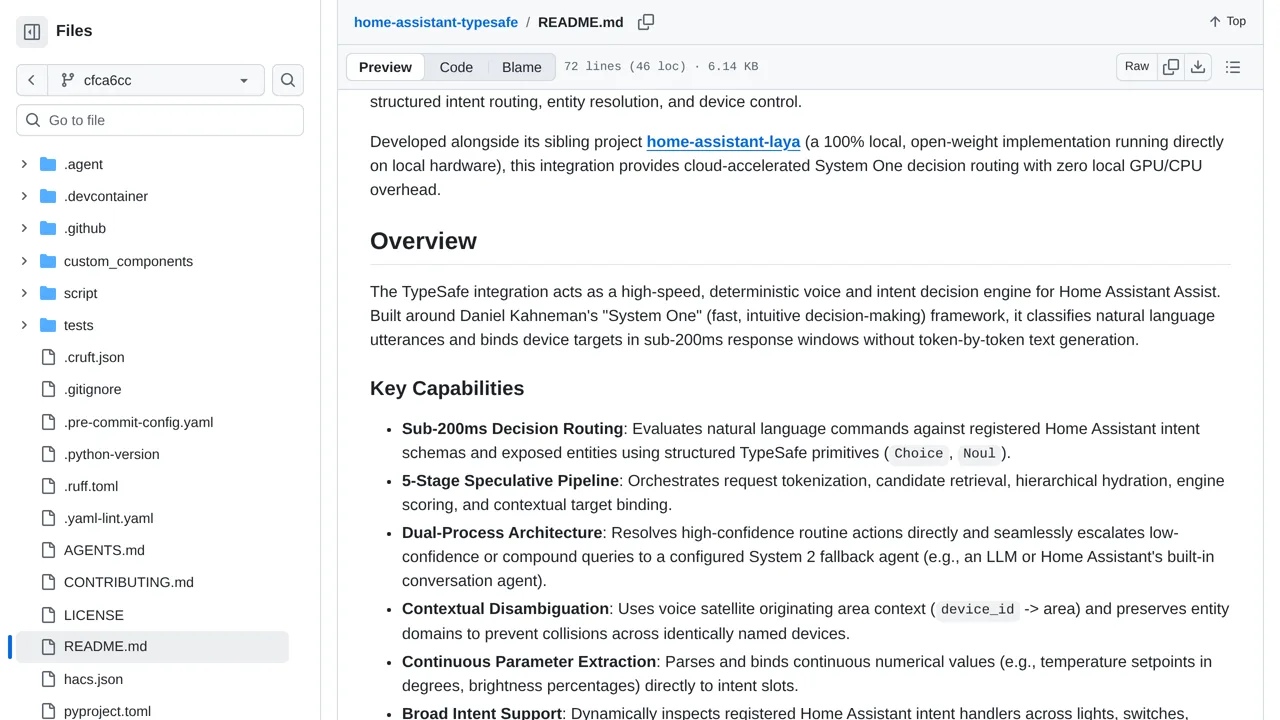The width and height of the screenshot is (1280, 720).
Task: Open the .ruff.toml file
Action: click(x=91, y=486)
